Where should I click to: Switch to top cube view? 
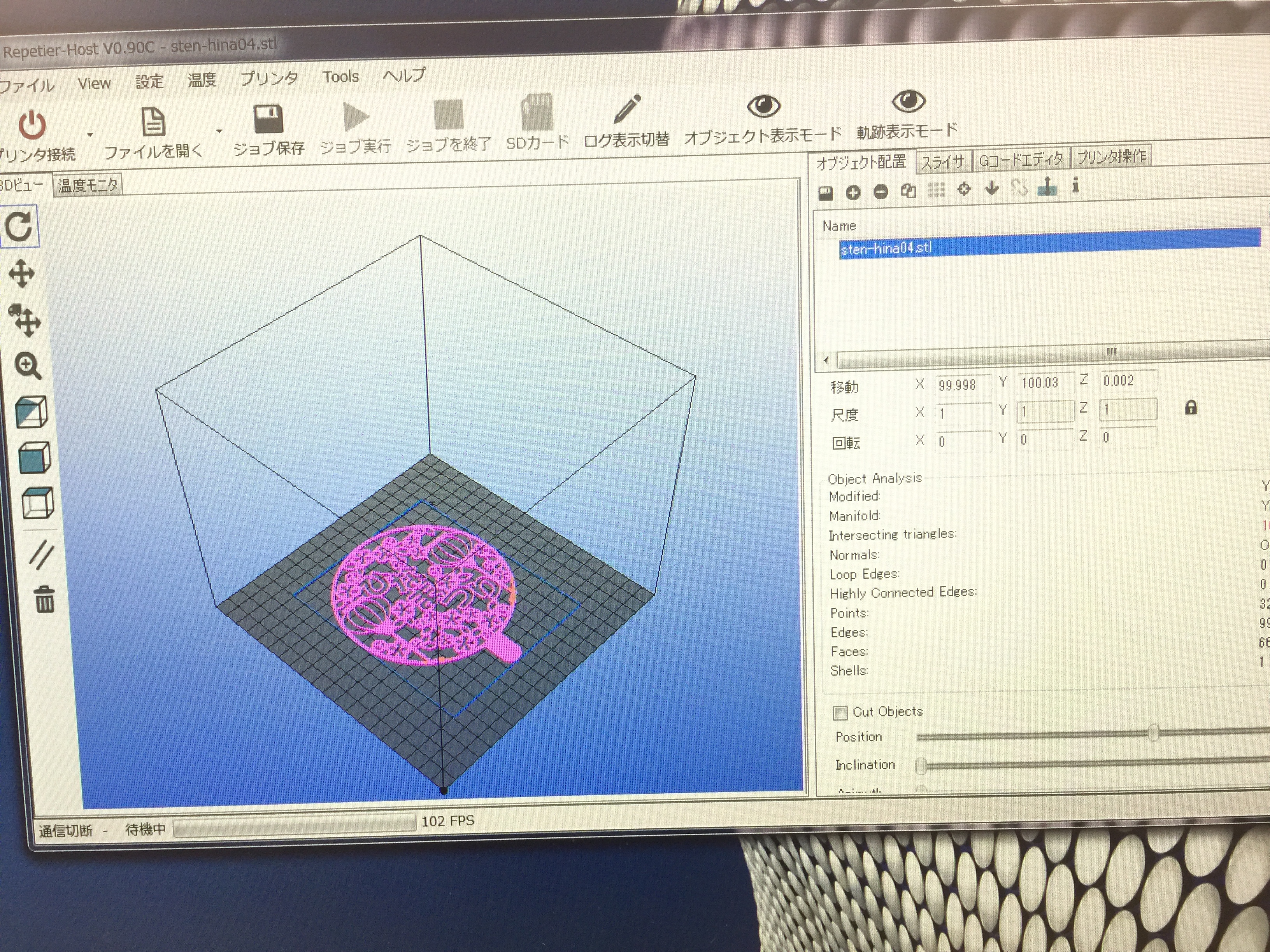pos(37,503)
